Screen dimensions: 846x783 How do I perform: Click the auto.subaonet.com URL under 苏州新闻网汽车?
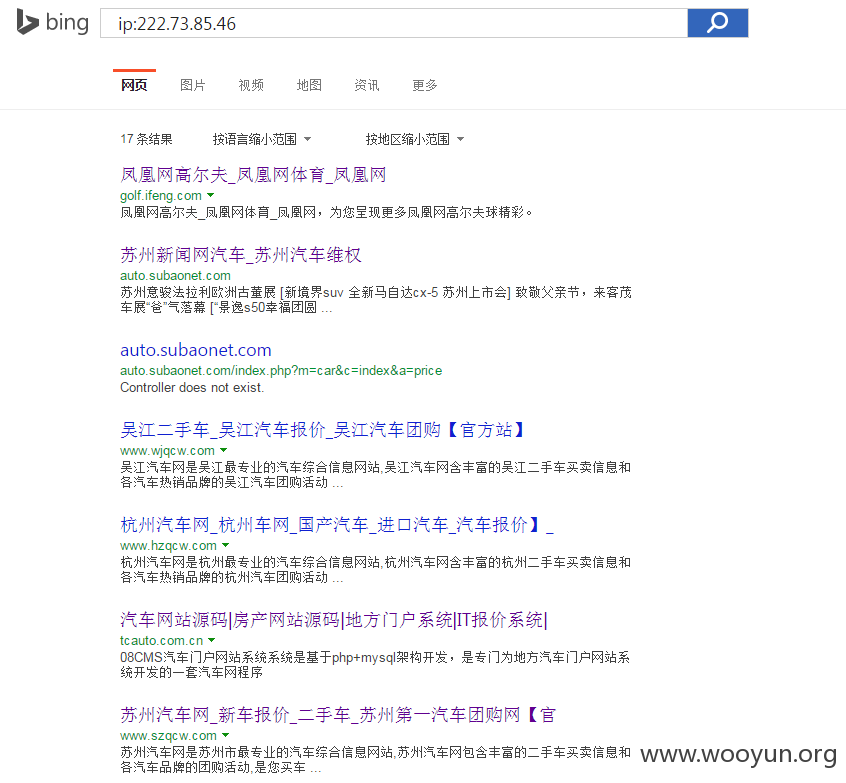pos(175,276)
